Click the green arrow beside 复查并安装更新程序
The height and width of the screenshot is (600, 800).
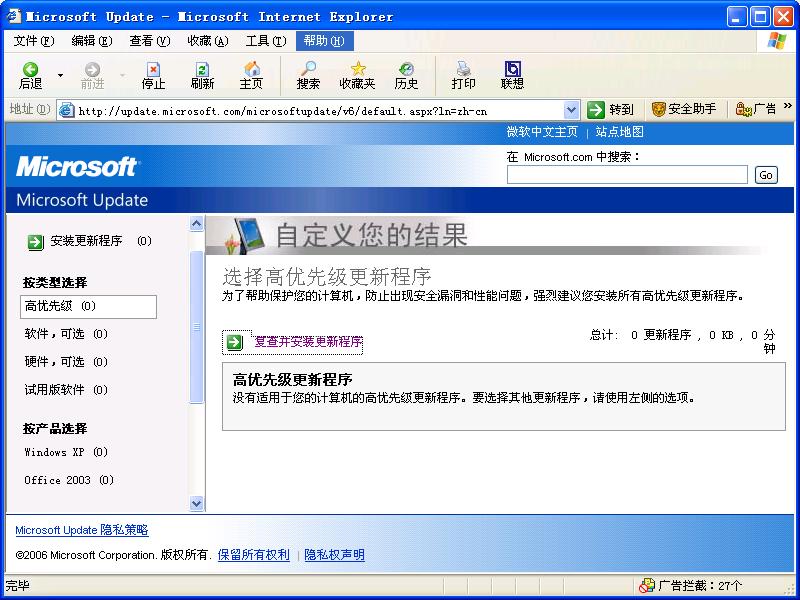pyautogui.click(x=235, y=342)
